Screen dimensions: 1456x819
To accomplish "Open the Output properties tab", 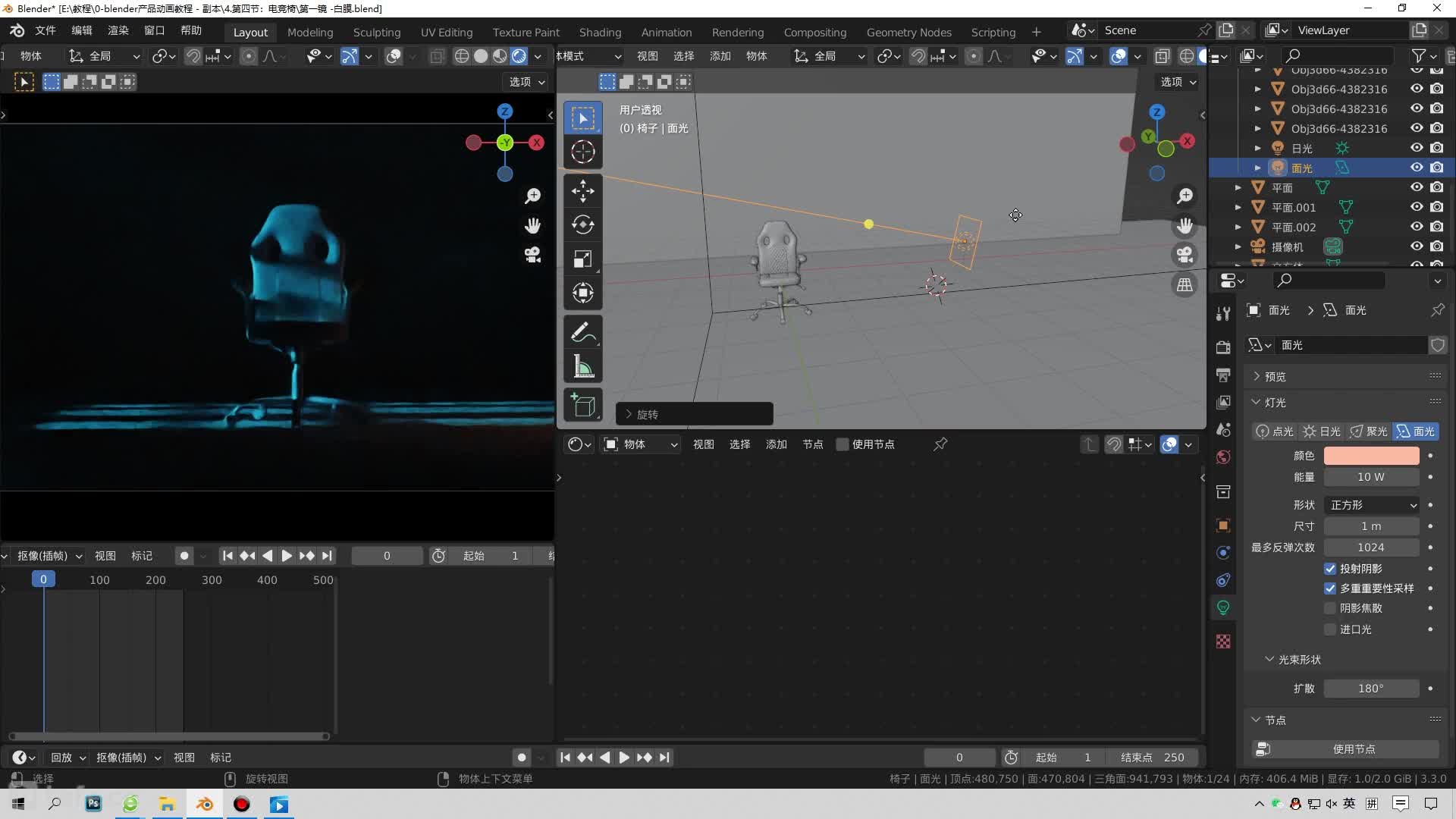I will point(1223,375).
